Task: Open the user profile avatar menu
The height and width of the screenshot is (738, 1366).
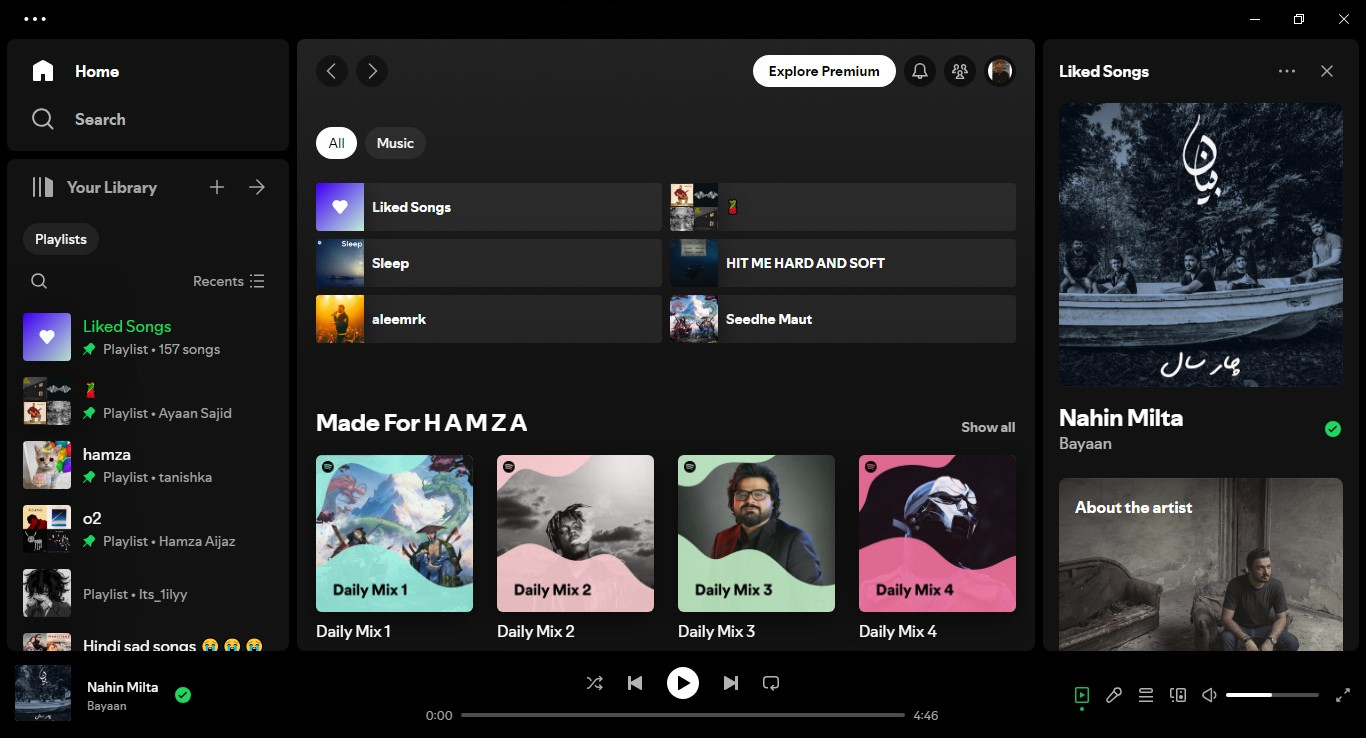Action: pos(1000,71)
